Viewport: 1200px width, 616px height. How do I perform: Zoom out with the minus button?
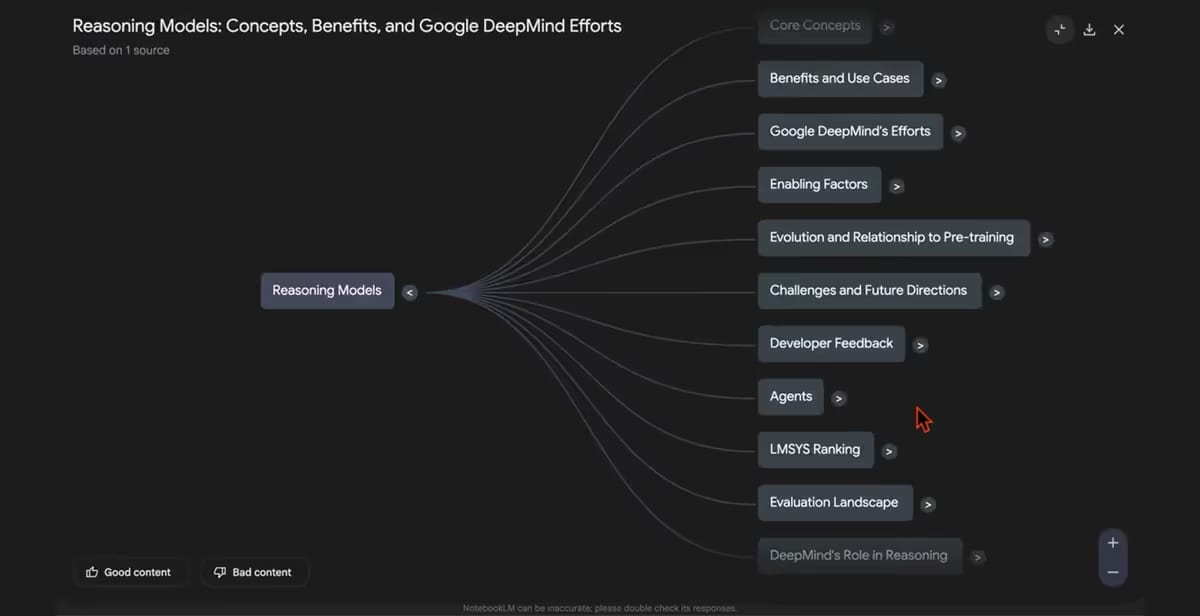(x=1112, y=572)
